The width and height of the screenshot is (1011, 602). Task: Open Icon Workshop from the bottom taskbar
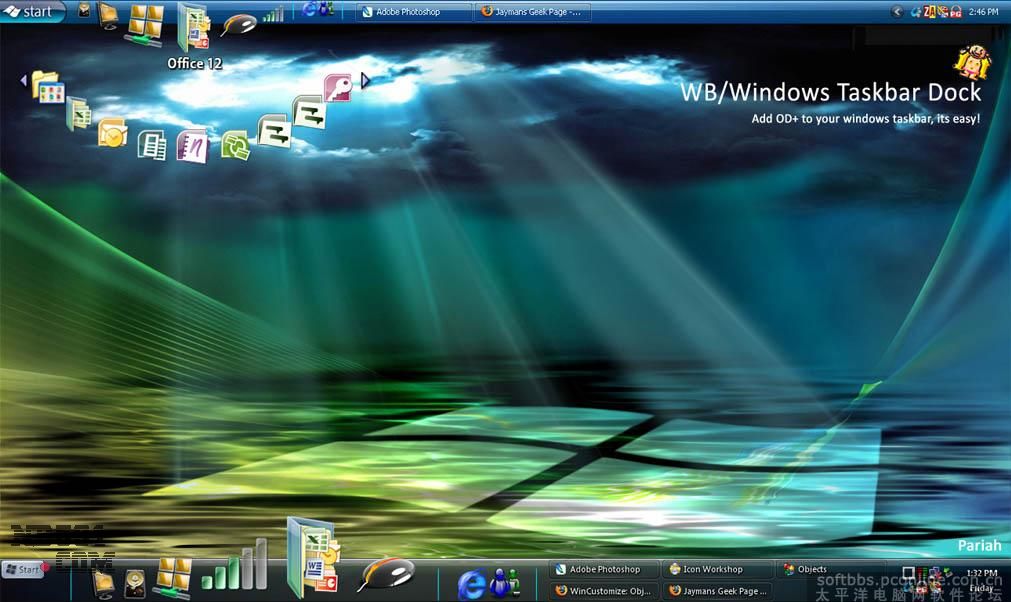pos(716,569)
